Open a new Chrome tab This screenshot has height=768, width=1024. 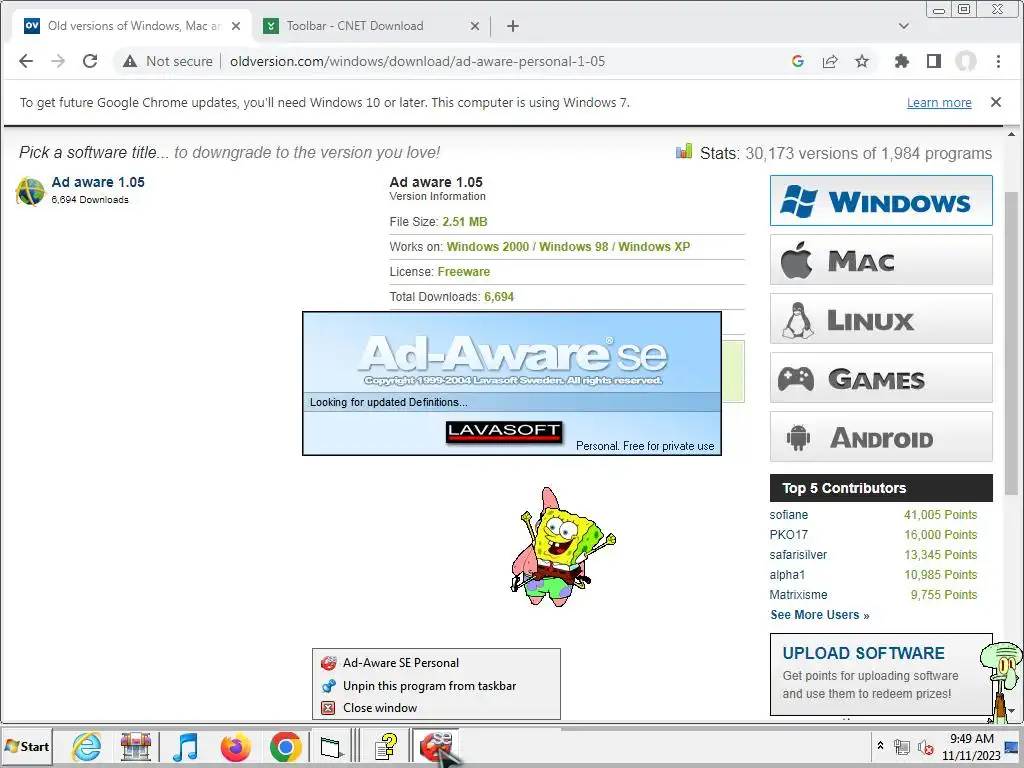[x=513, y=26]
